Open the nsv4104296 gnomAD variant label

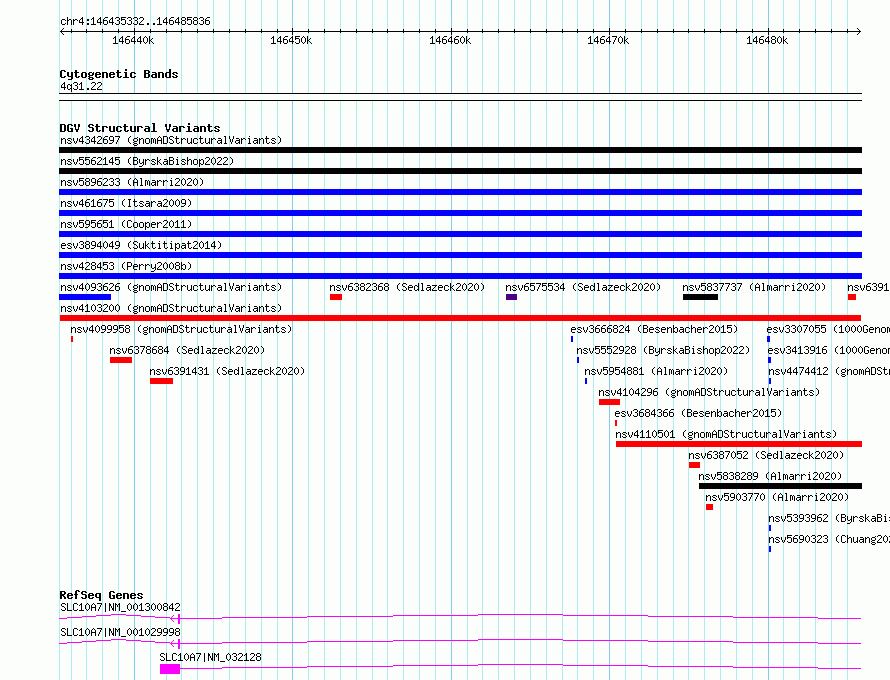pos(709,392)
